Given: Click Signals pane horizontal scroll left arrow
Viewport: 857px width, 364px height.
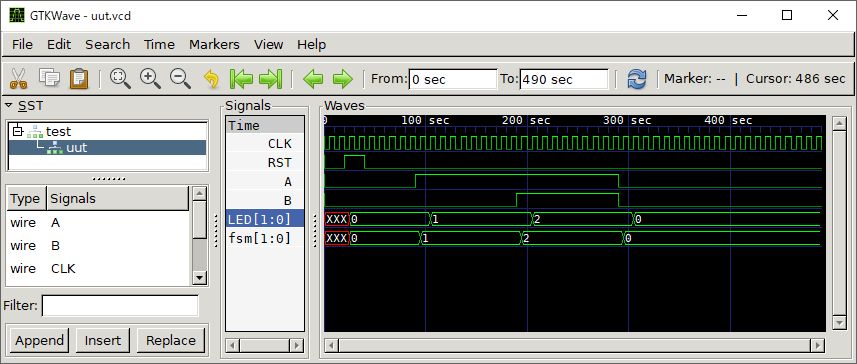Looking at the screenshot, I should click(233, 345).
